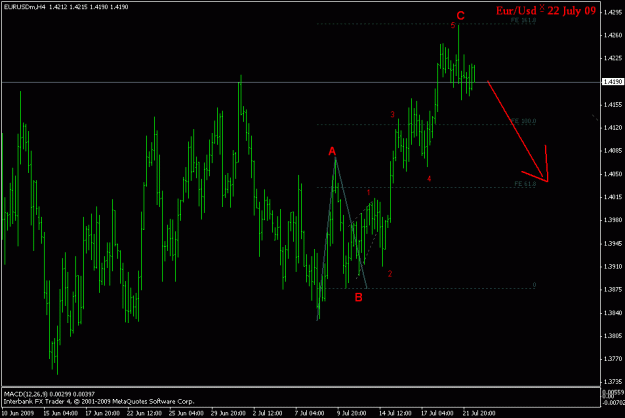Click price label 1.3805 on the scale
The width and height of the screenshot is (625, 418).
click(613, 336)
